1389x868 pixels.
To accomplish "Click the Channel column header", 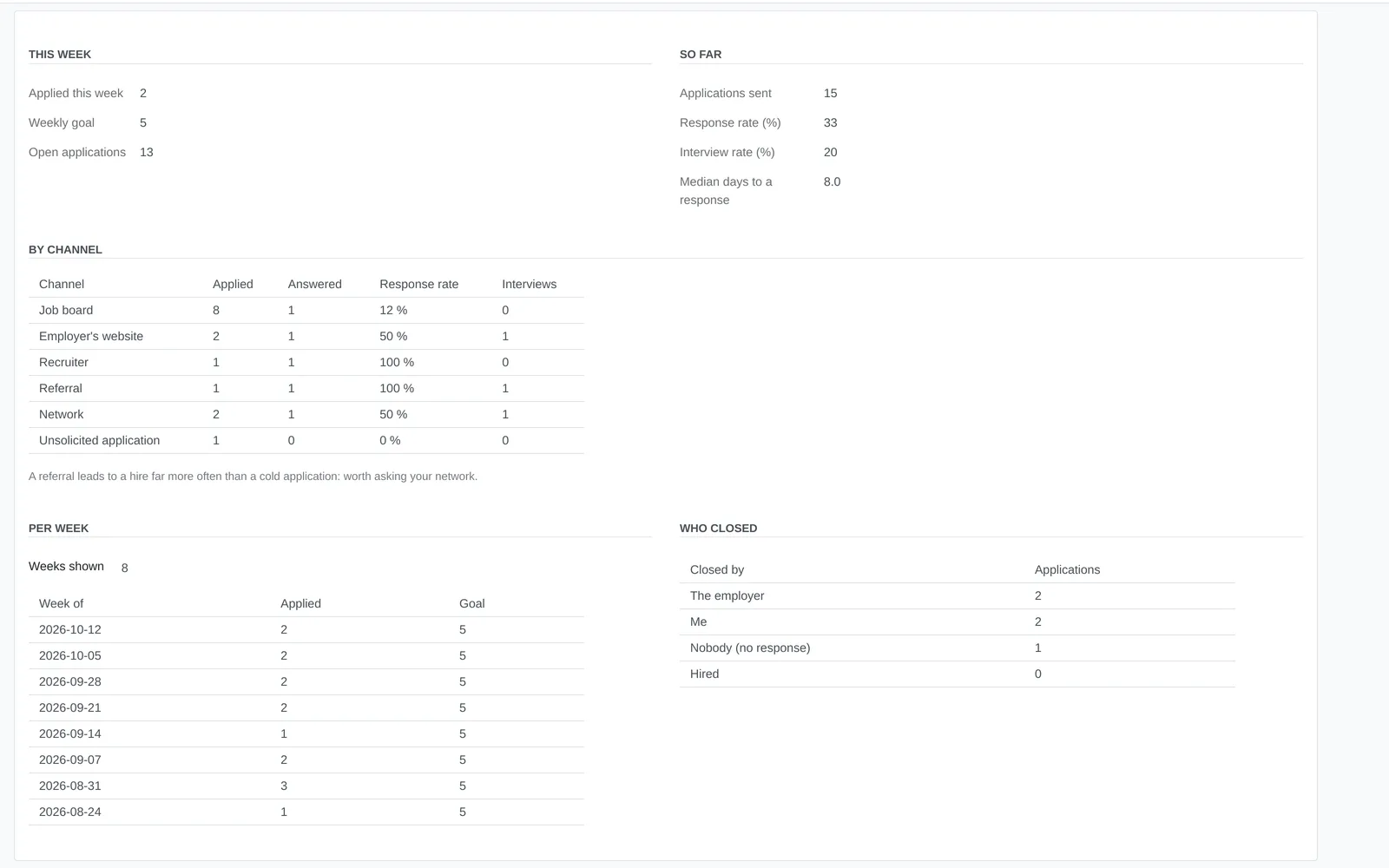I will point(62,284).
